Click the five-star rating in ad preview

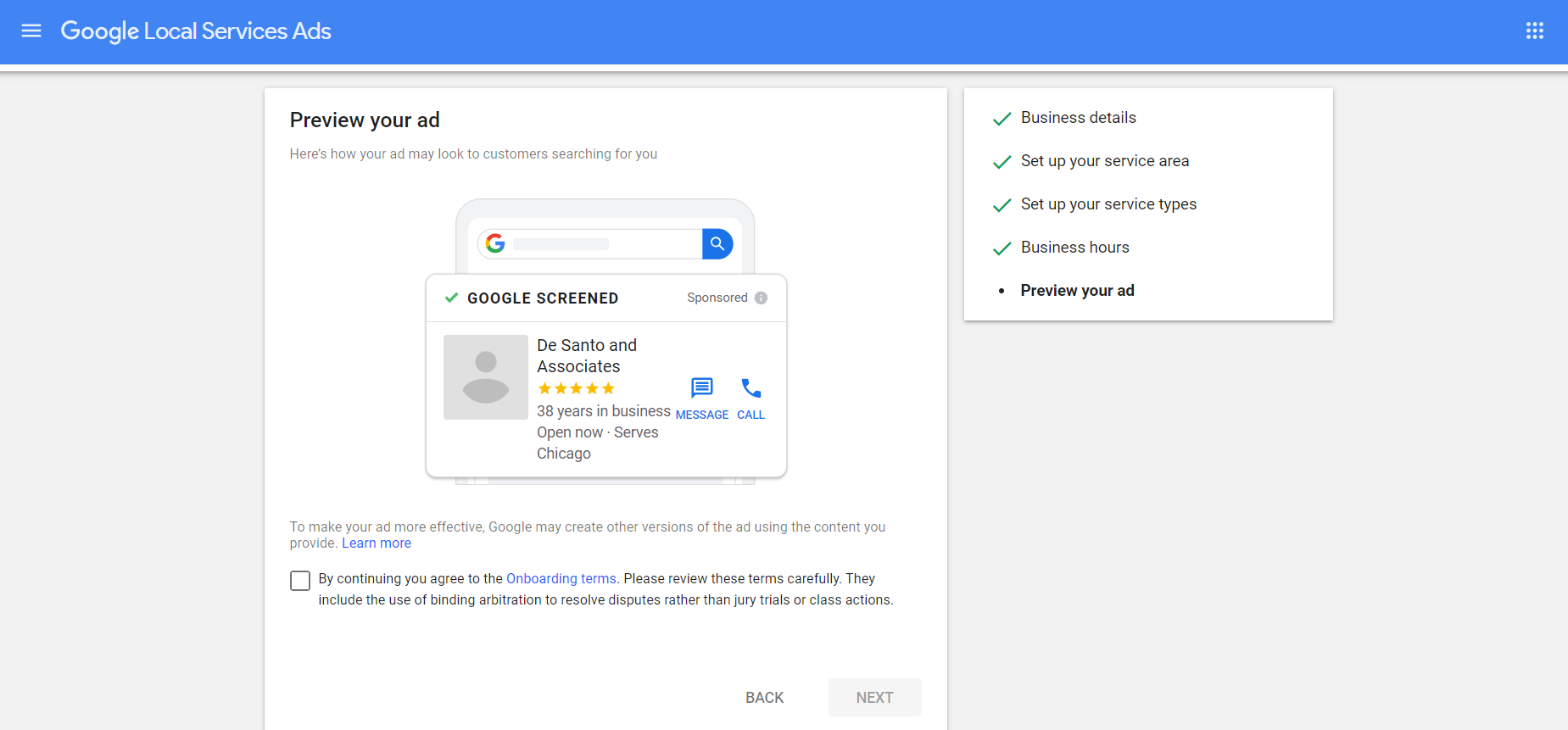tap(577, 388)
